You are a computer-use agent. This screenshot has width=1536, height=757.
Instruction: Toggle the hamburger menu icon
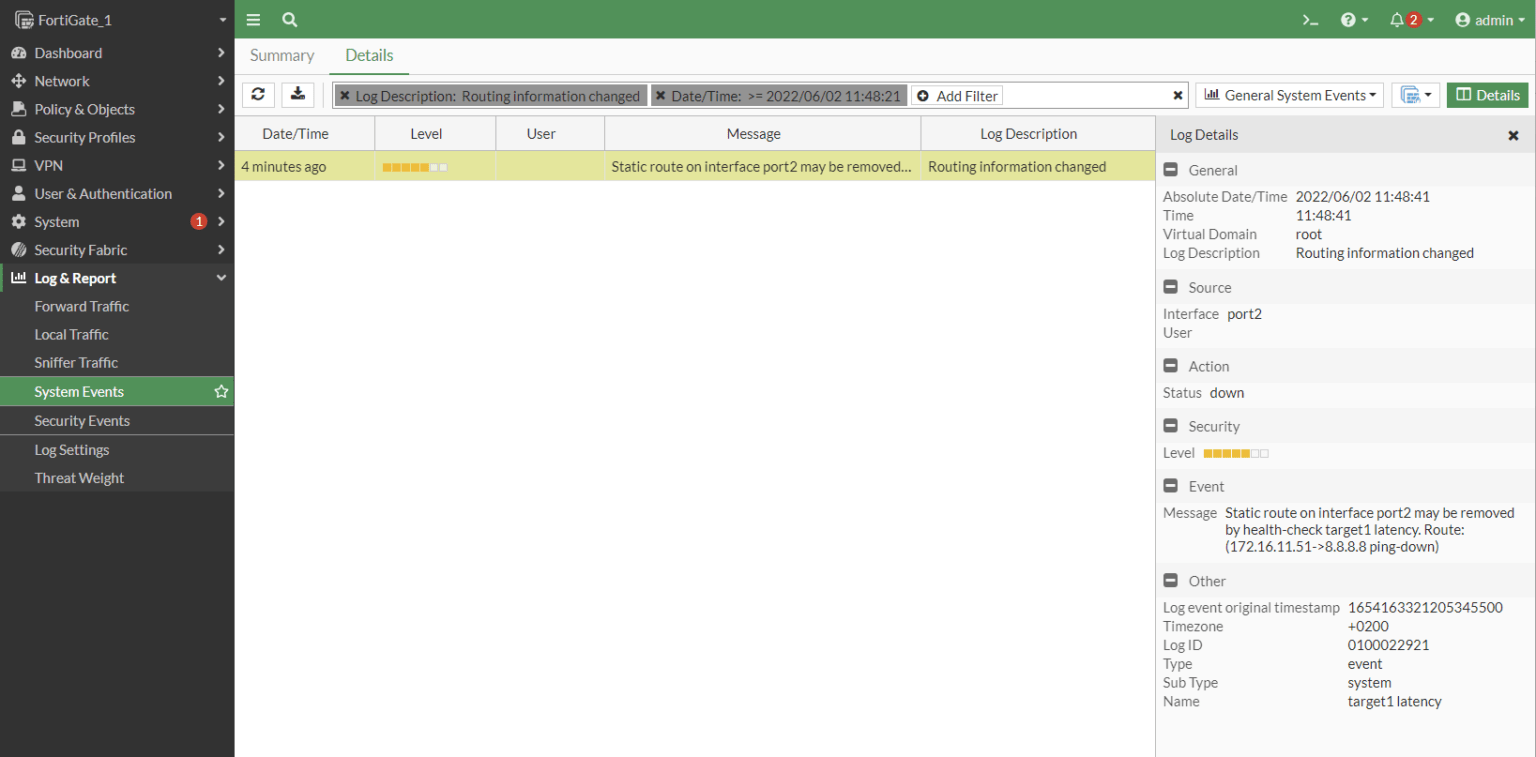254,20
